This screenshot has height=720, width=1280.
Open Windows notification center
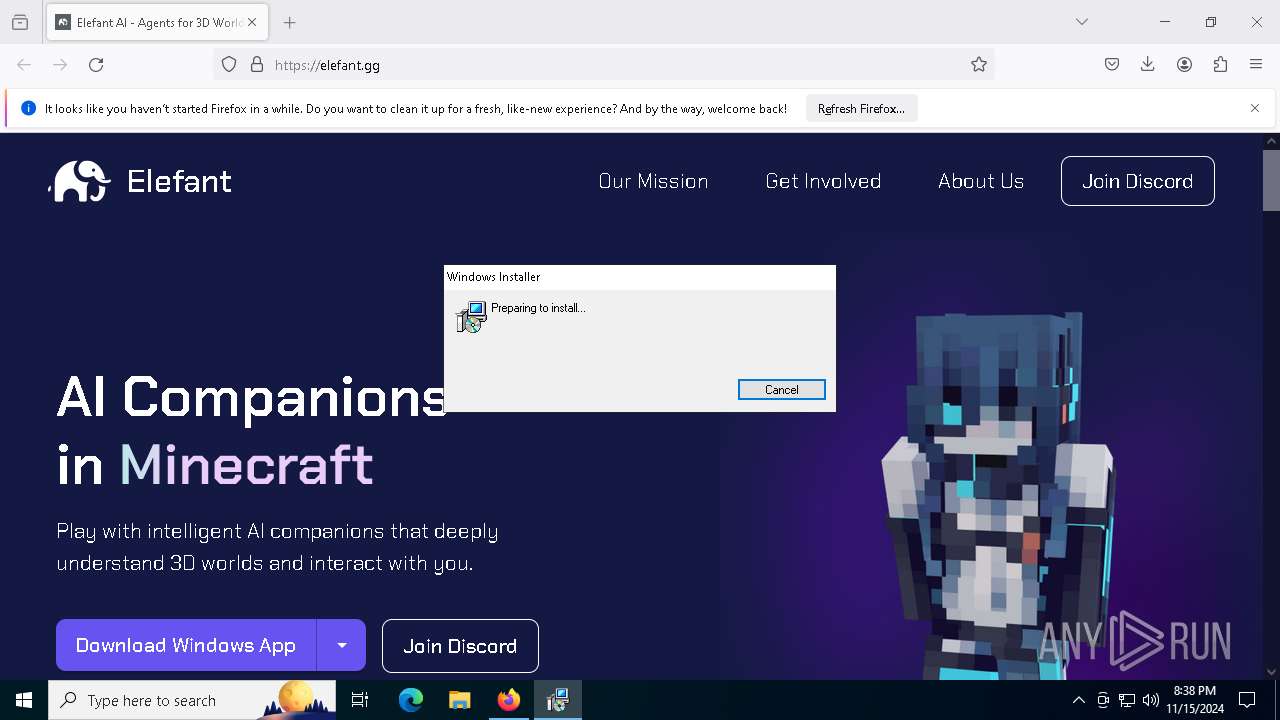tap(1247, 700)
